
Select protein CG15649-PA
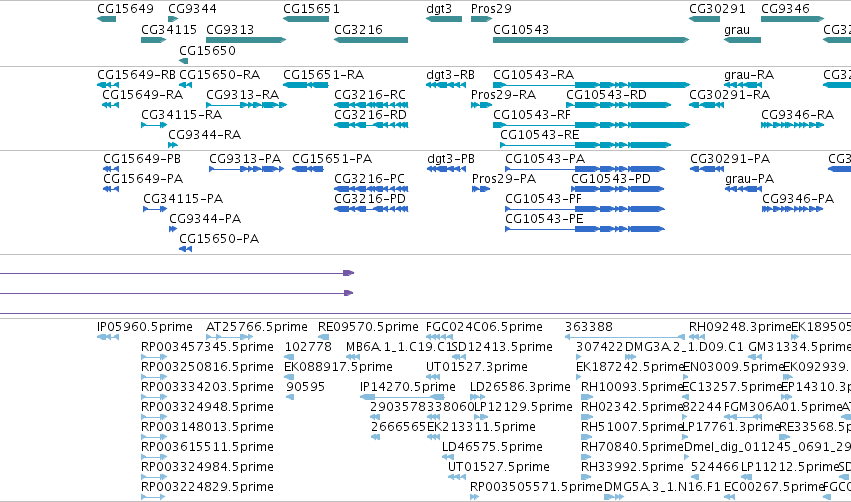click(111, 189)
